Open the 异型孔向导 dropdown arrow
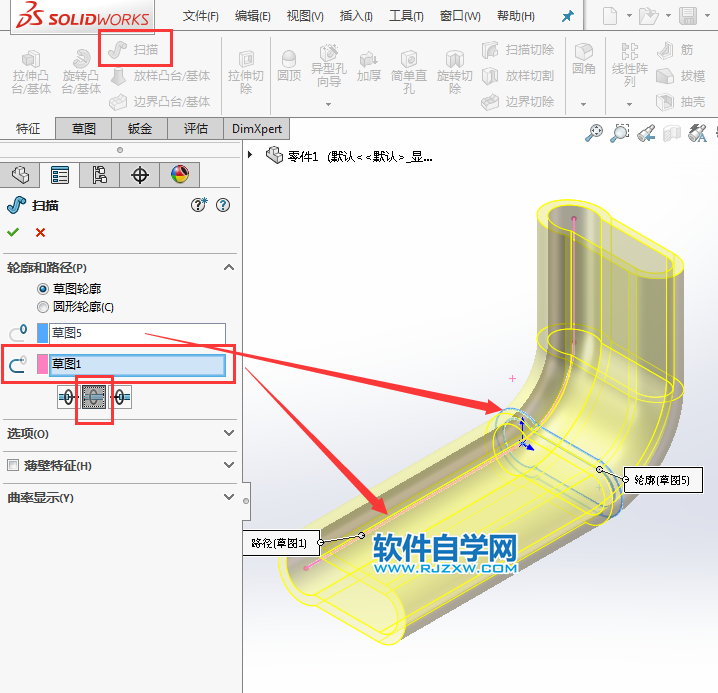Viewport: 718px width, 693px height. (x=328, y=104)
